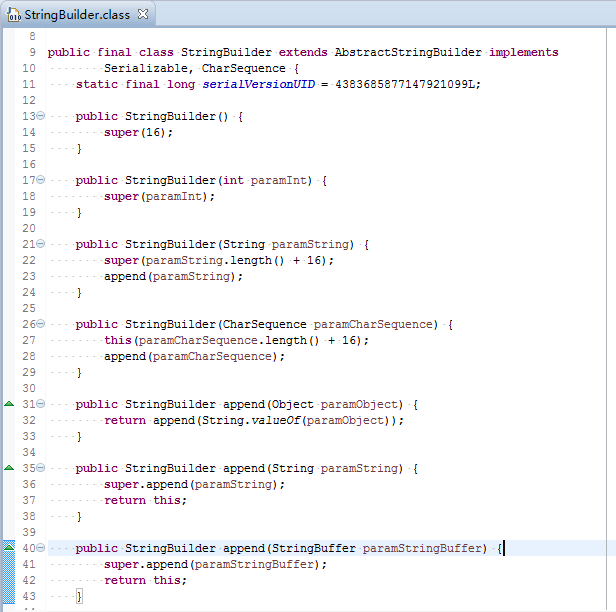Close the StringBuilder.class tab
The height and width of the screenshot is (612, 616).
pos(143,14)
